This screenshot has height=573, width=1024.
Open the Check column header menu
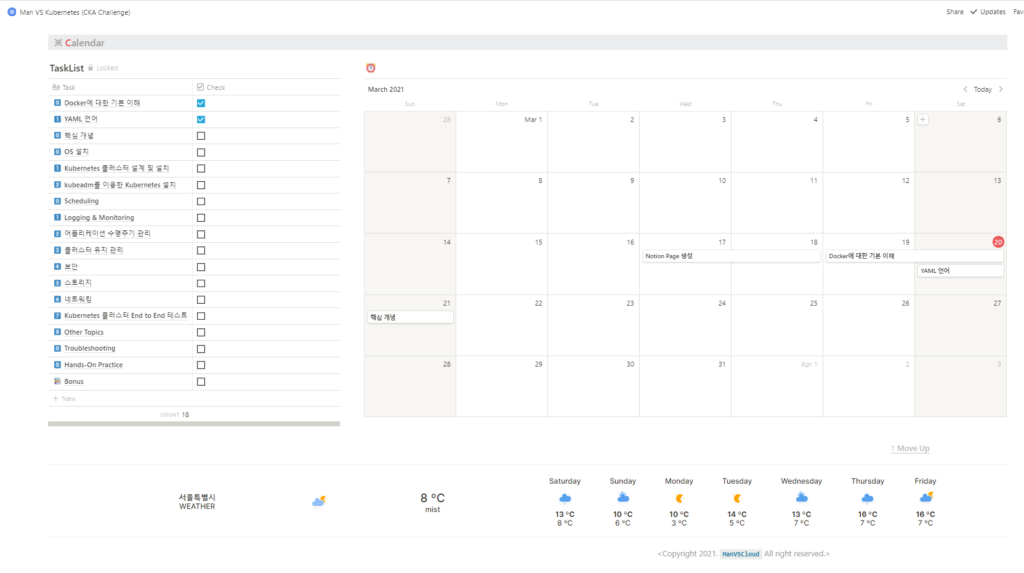click(211, 87)
